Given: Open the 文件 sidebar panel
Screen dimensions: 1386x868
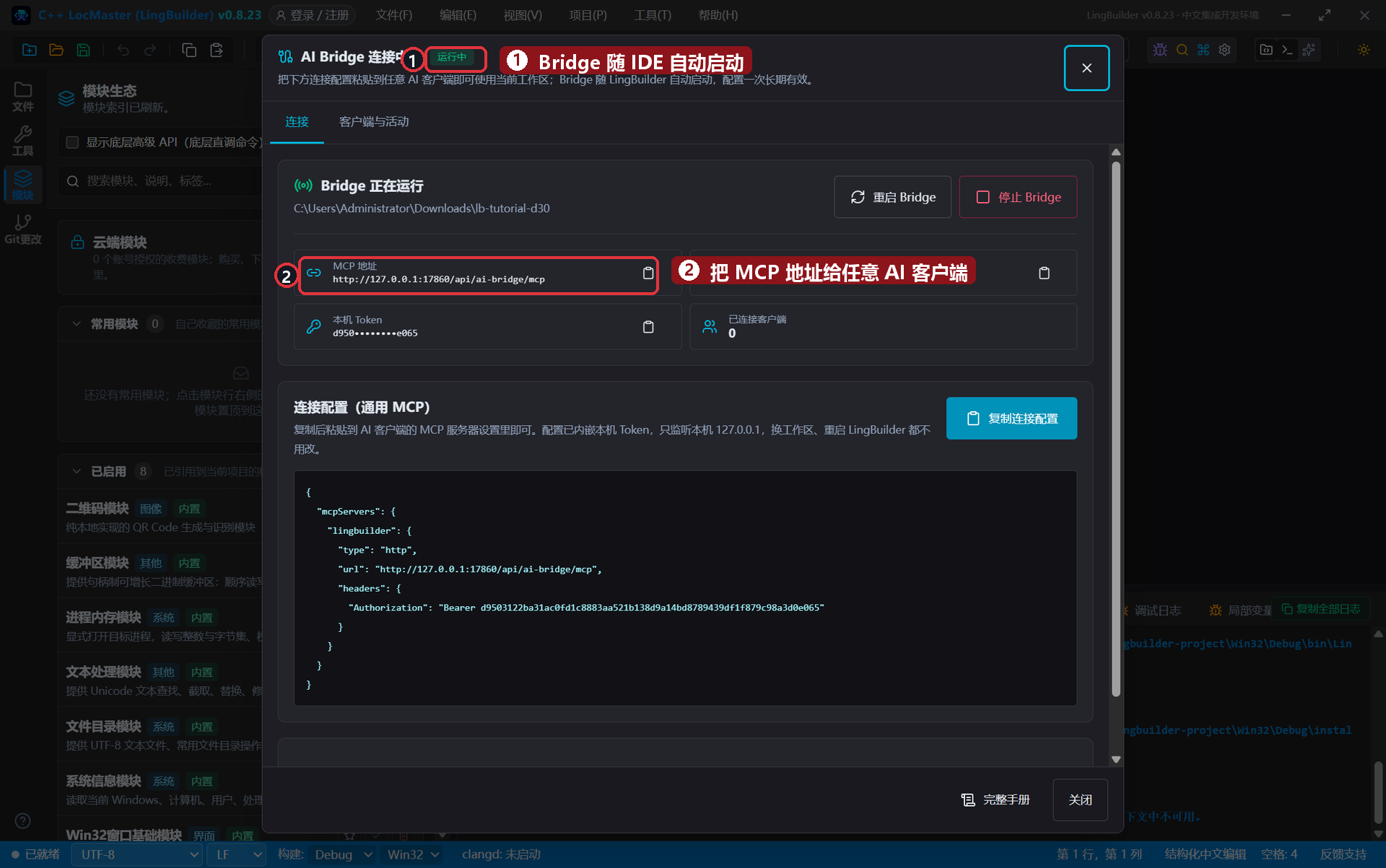Looking at the screenshot, I should tap(23, 97).
